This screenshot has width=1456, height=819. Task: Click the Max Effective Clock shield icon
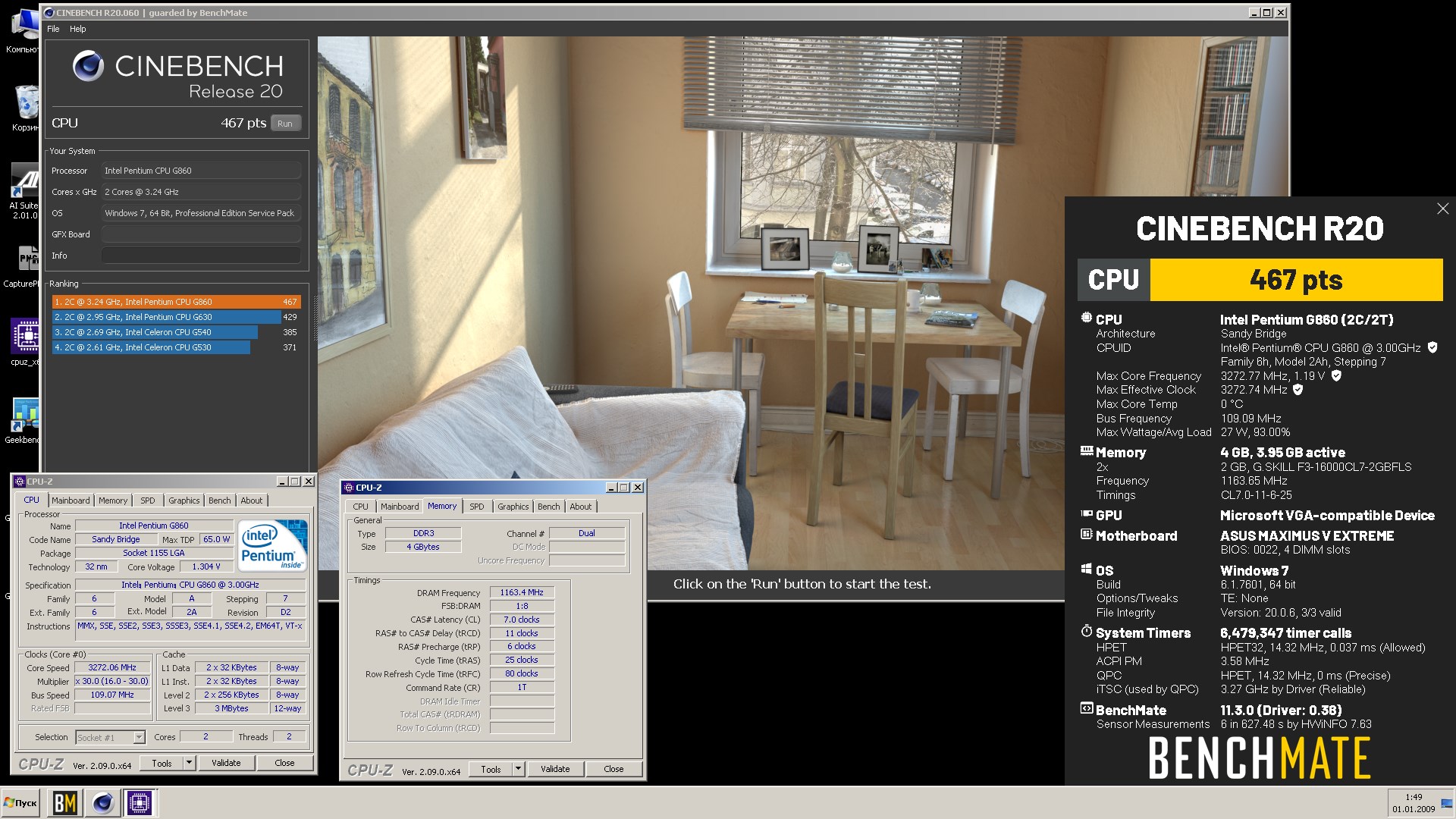pos(1298,390)
